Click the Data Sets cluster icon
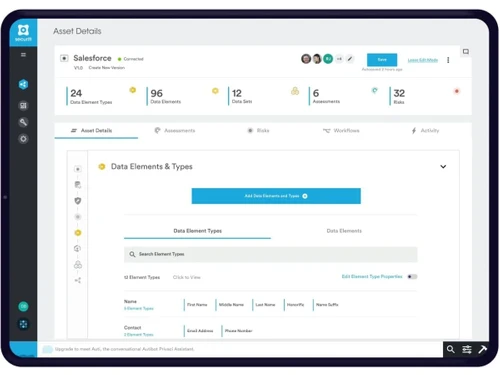 tap(295, 91)
